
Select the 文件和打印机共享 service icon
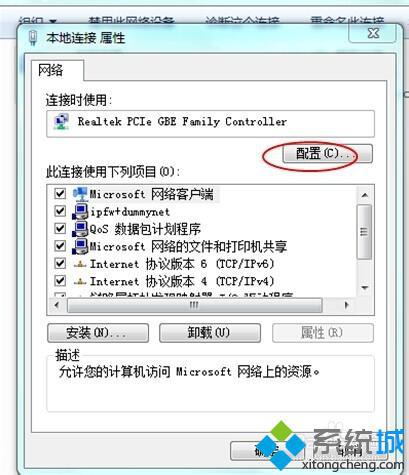80,246
